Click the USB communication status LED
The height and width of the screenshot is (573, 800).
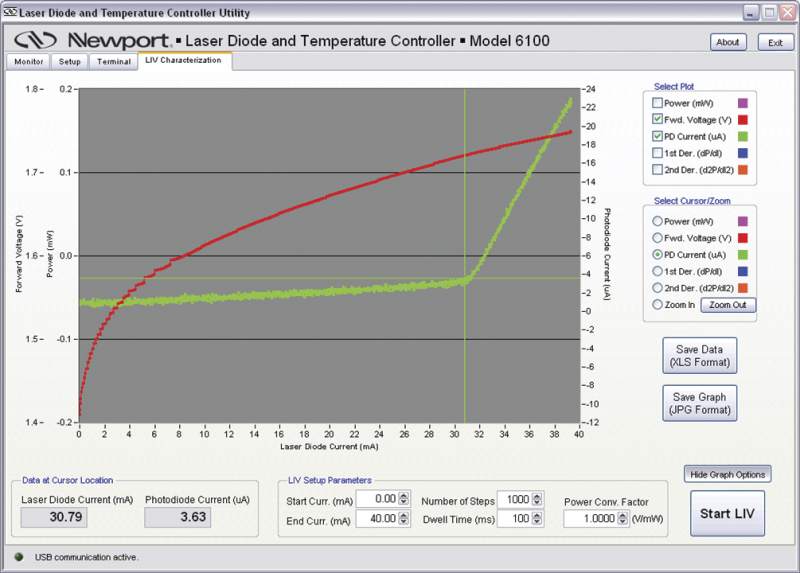pos(19,557)
